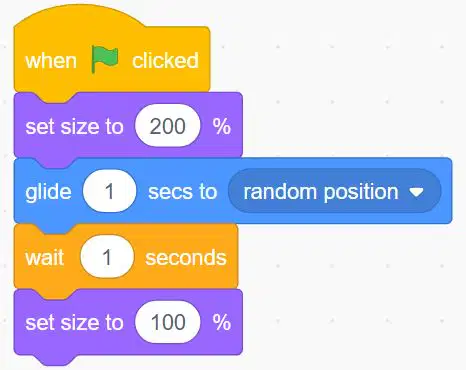
Task: Select the 200 size value field
Action: [167, 126]
